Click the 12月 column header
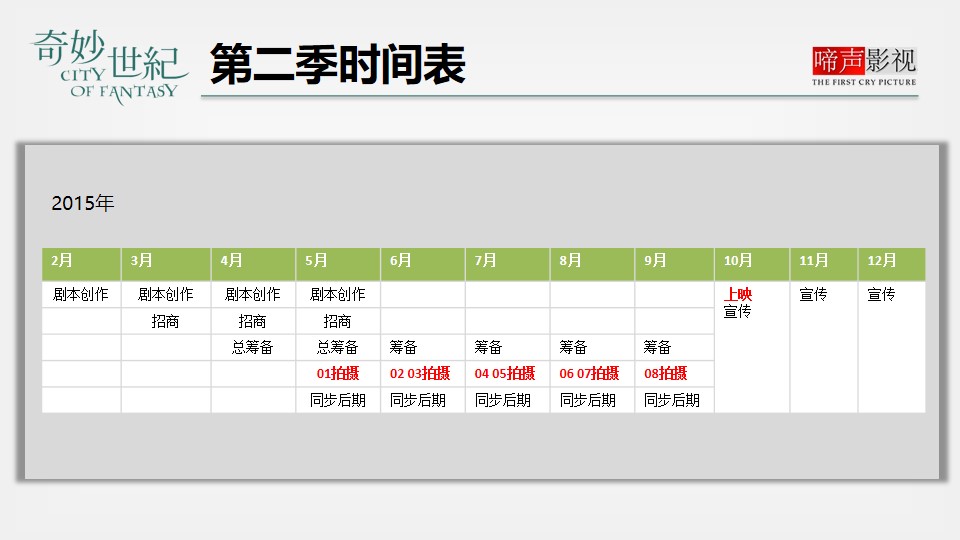Viewport: 960px width, 540px height. pyautogui.click(x=891, y=264)
